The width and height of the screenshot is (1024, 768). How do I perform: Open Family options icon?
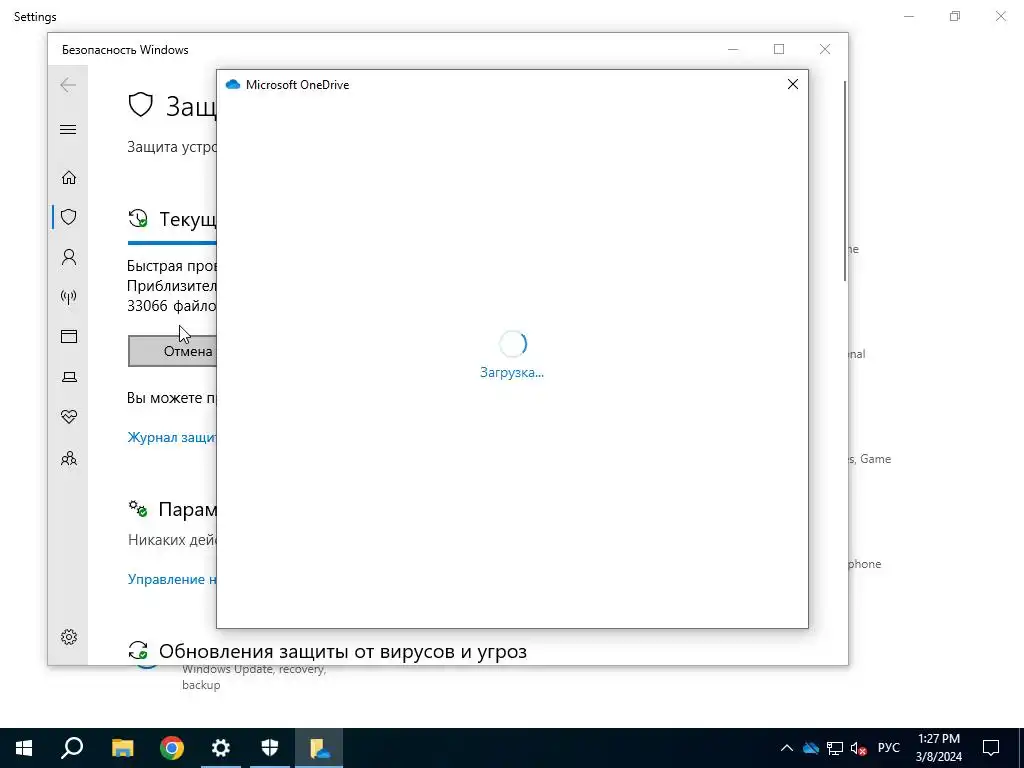point(69,458)
